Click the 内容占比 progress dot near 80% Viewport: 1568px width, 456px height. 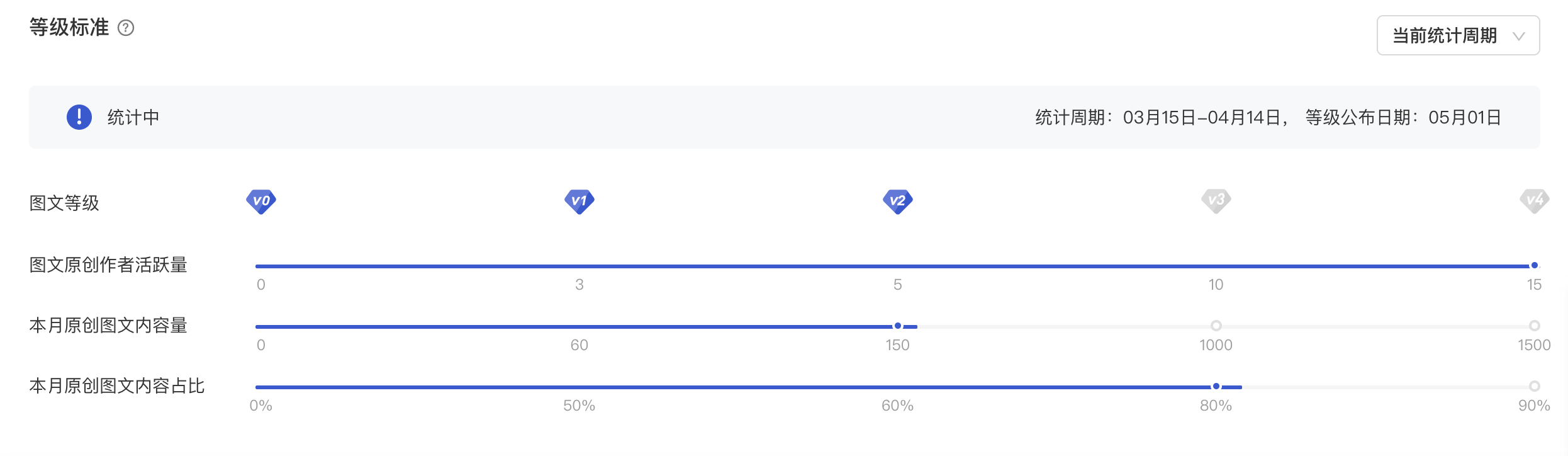point(1216,386)
